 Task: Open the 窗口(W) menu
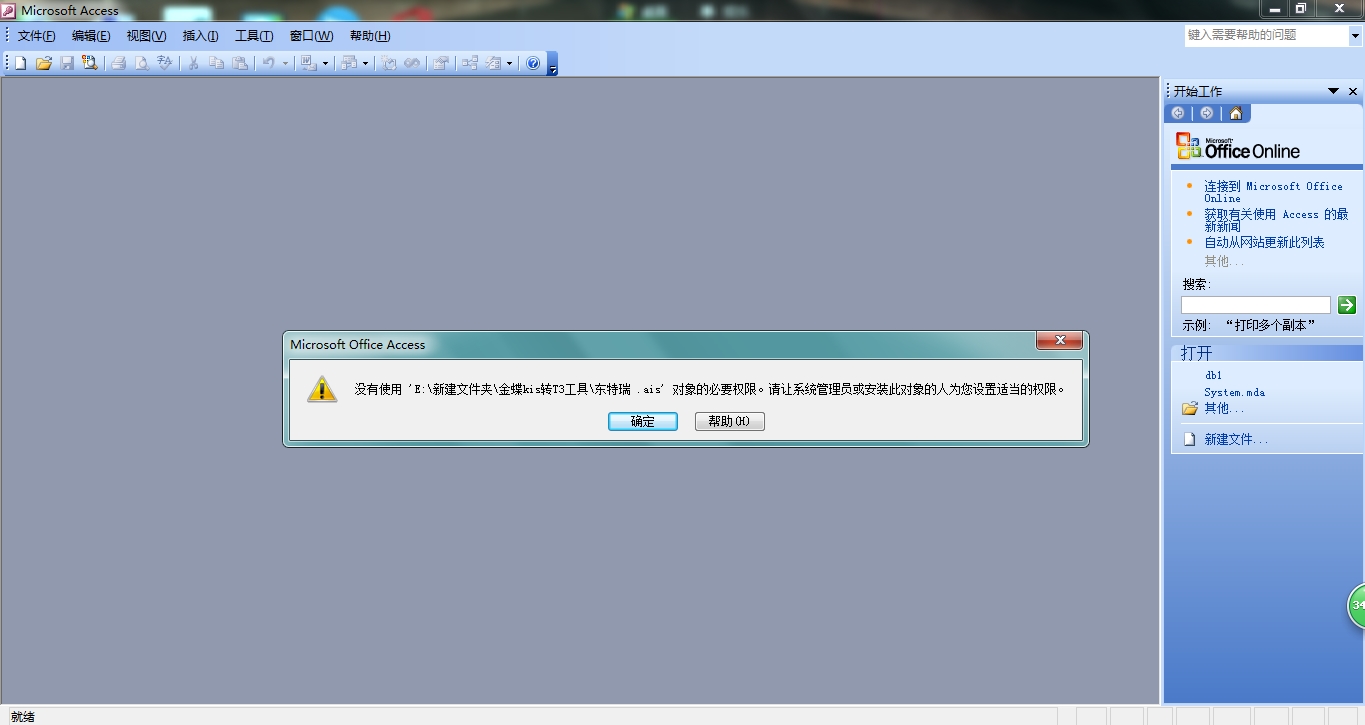(x=311, y=36)
